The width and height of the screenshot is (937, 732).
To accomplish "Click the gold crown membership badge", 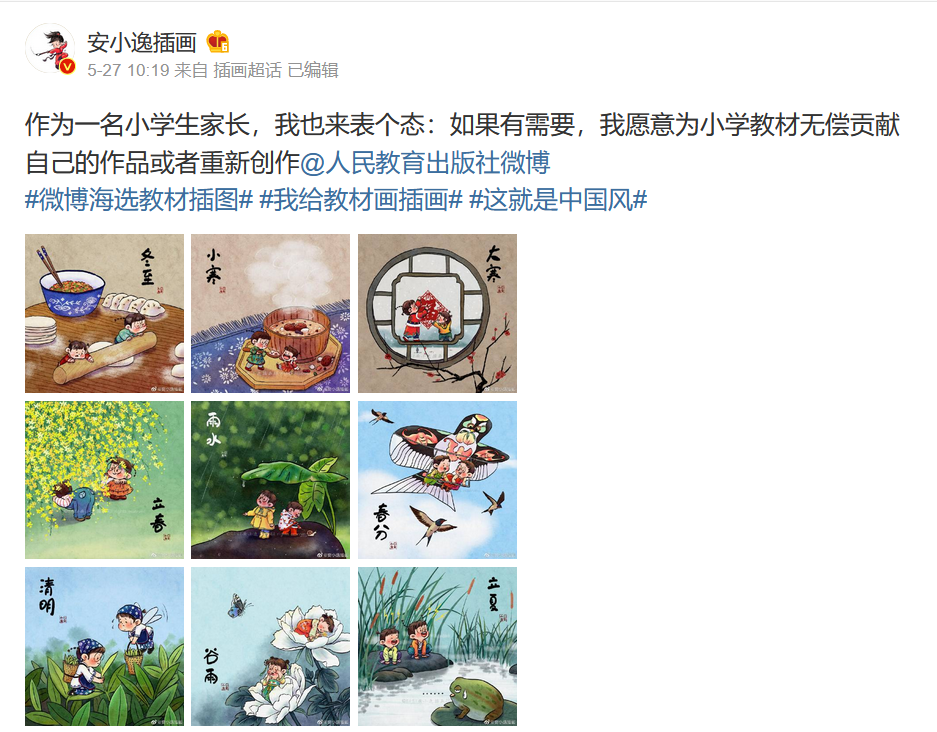I will tap(218, 42).
